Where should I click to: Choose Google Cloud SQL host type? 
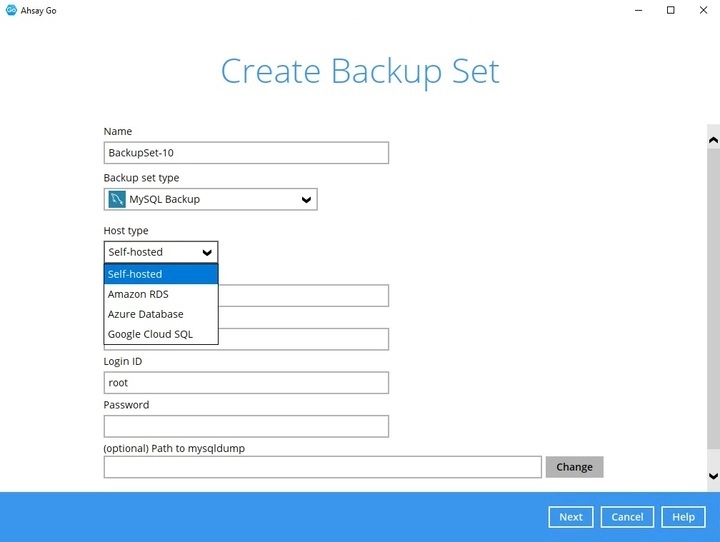point(161,334)
